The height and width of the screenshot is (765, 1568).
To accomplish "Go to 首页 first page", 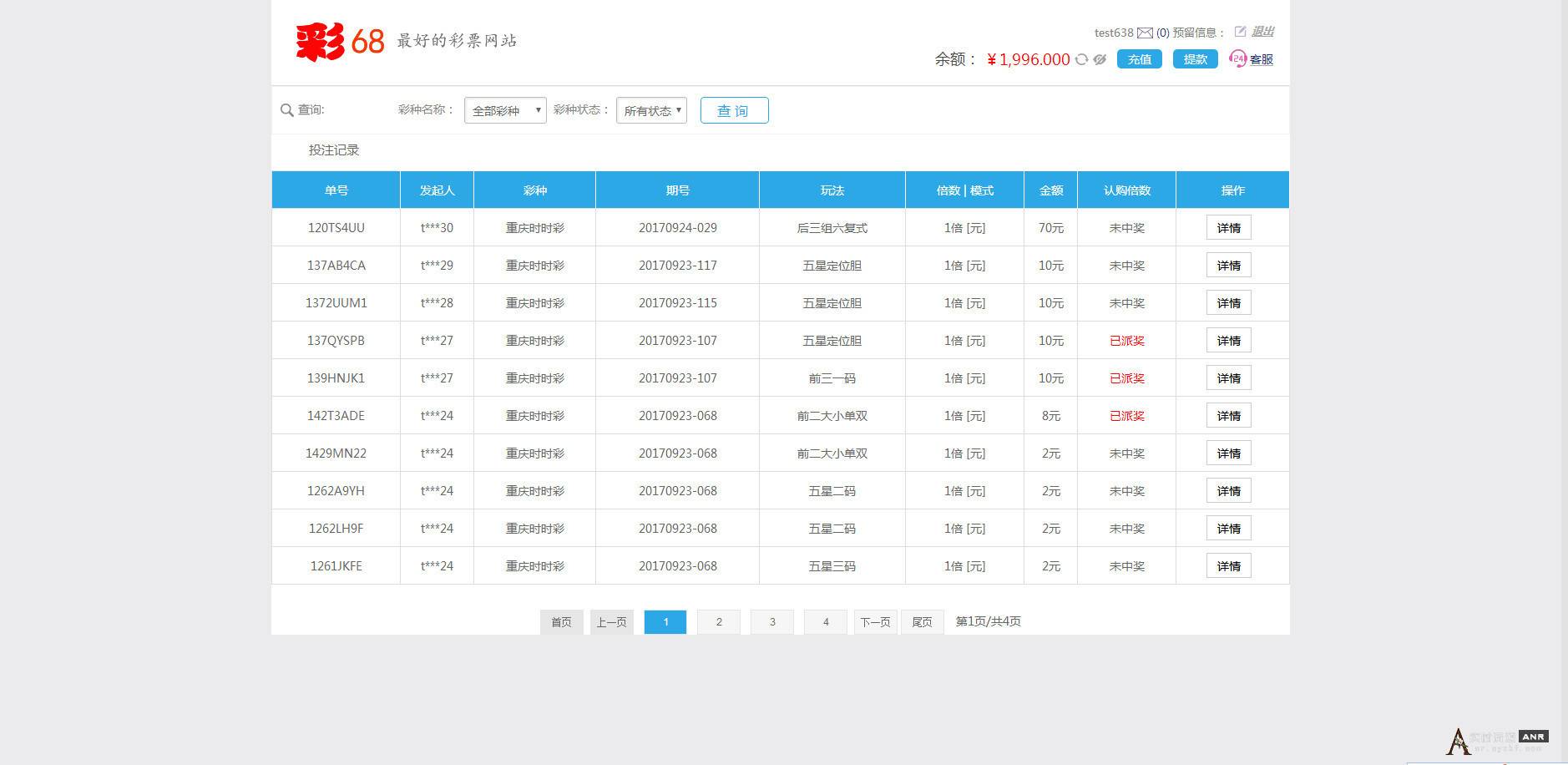I will (x=562, y=622).
